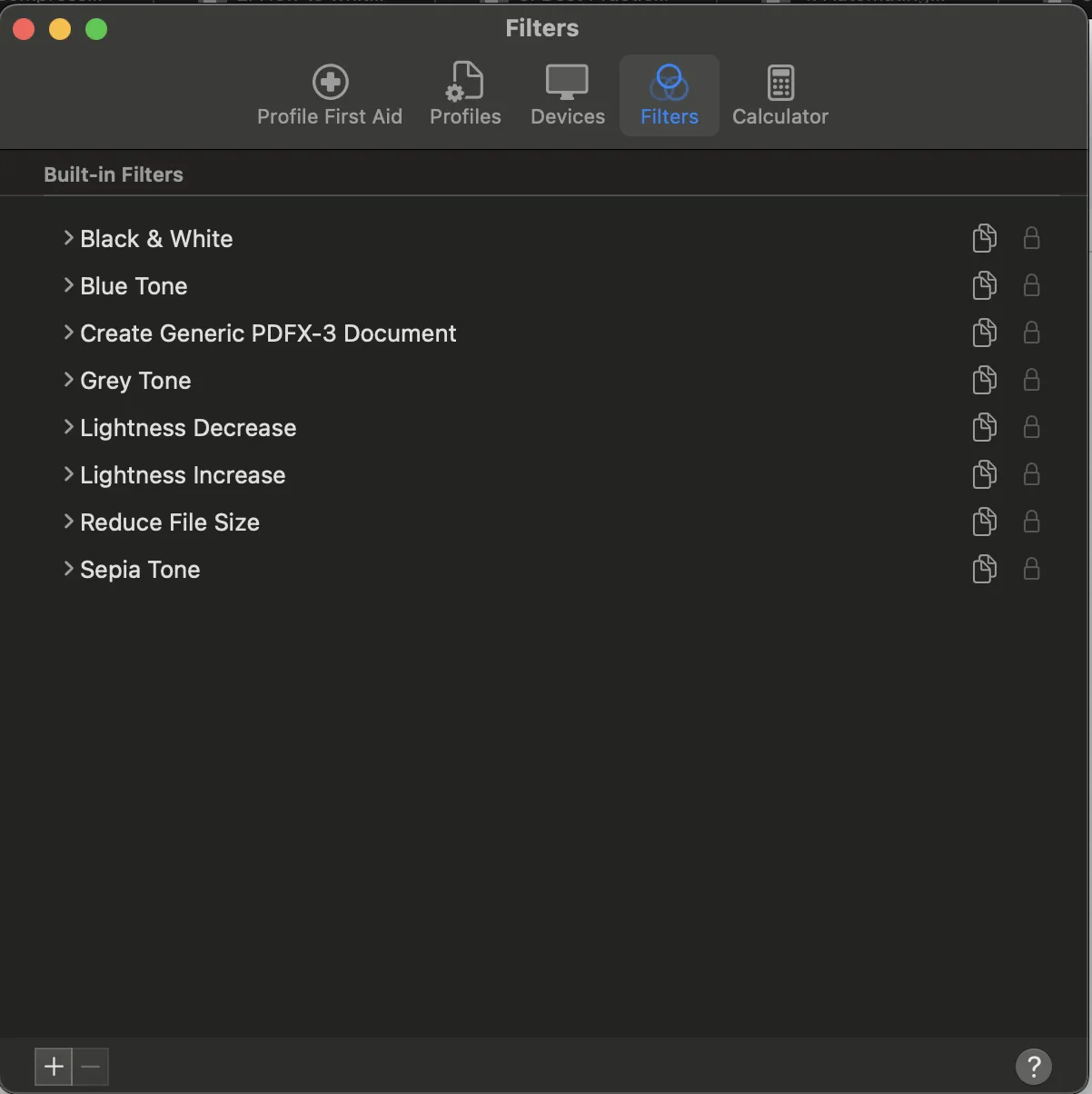Duplicate the Sepia Tone filter

(985, 569)
